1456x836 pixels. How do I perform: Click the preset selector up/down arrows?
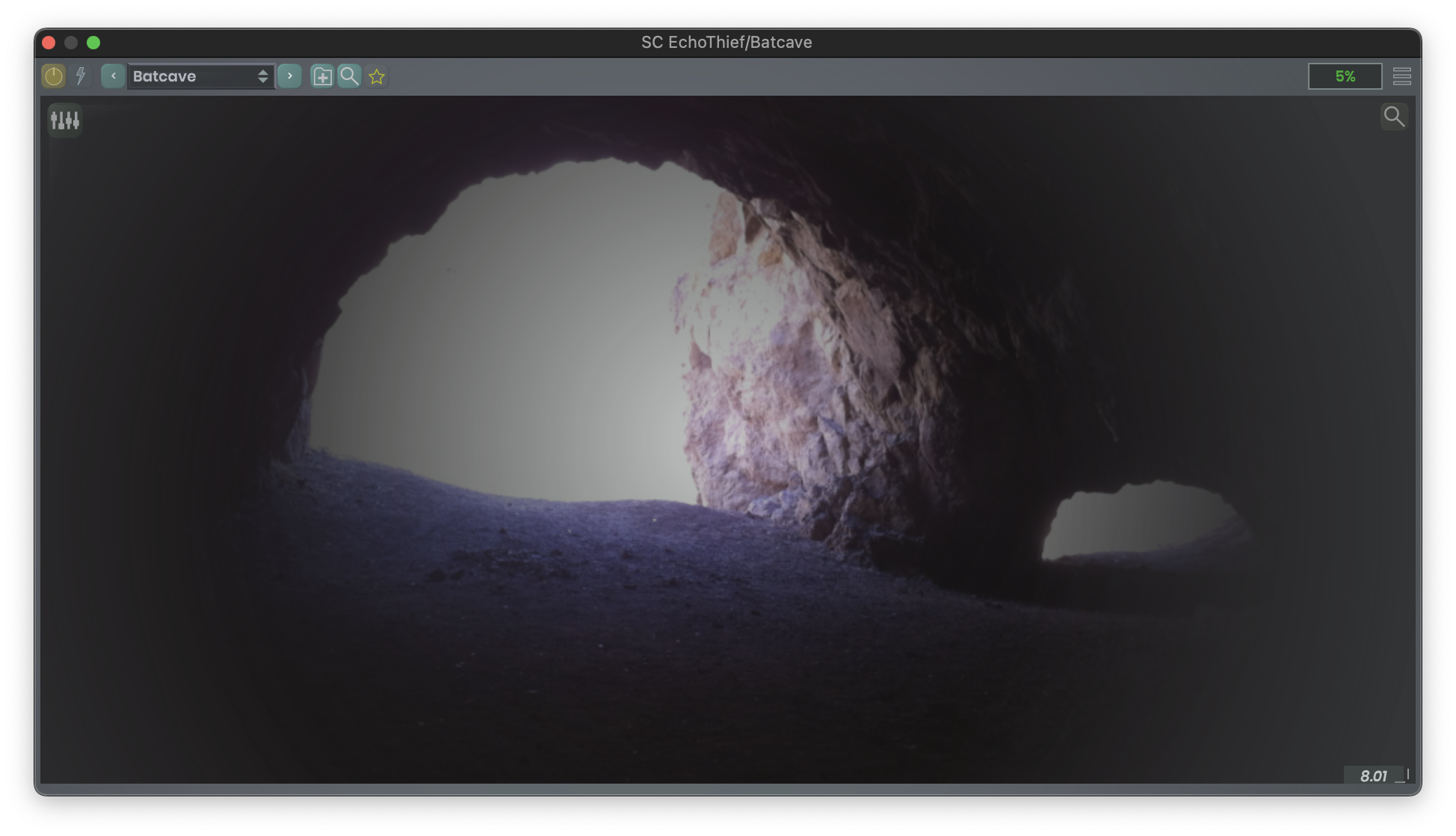(262, 76)
